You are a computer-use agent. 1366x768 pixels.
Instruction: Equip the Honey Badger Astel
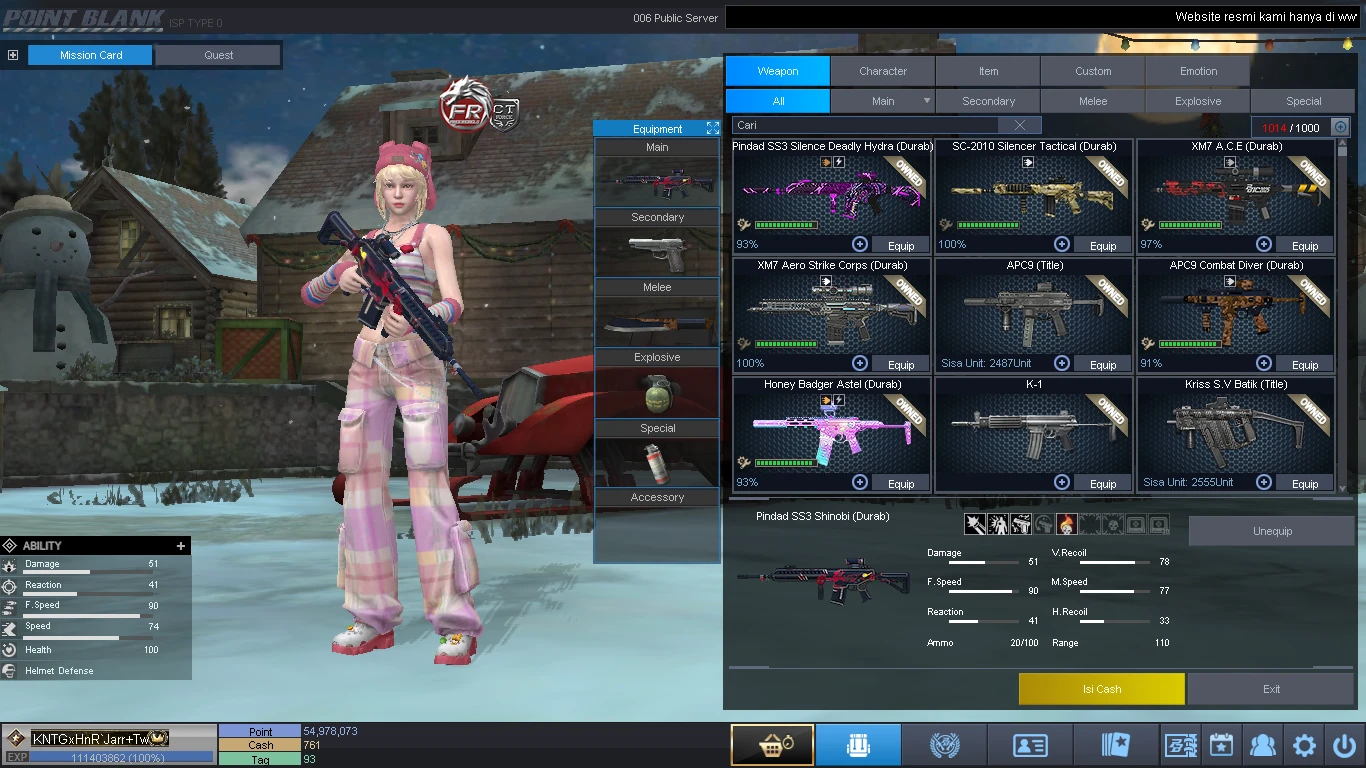[x=901, y=483]
